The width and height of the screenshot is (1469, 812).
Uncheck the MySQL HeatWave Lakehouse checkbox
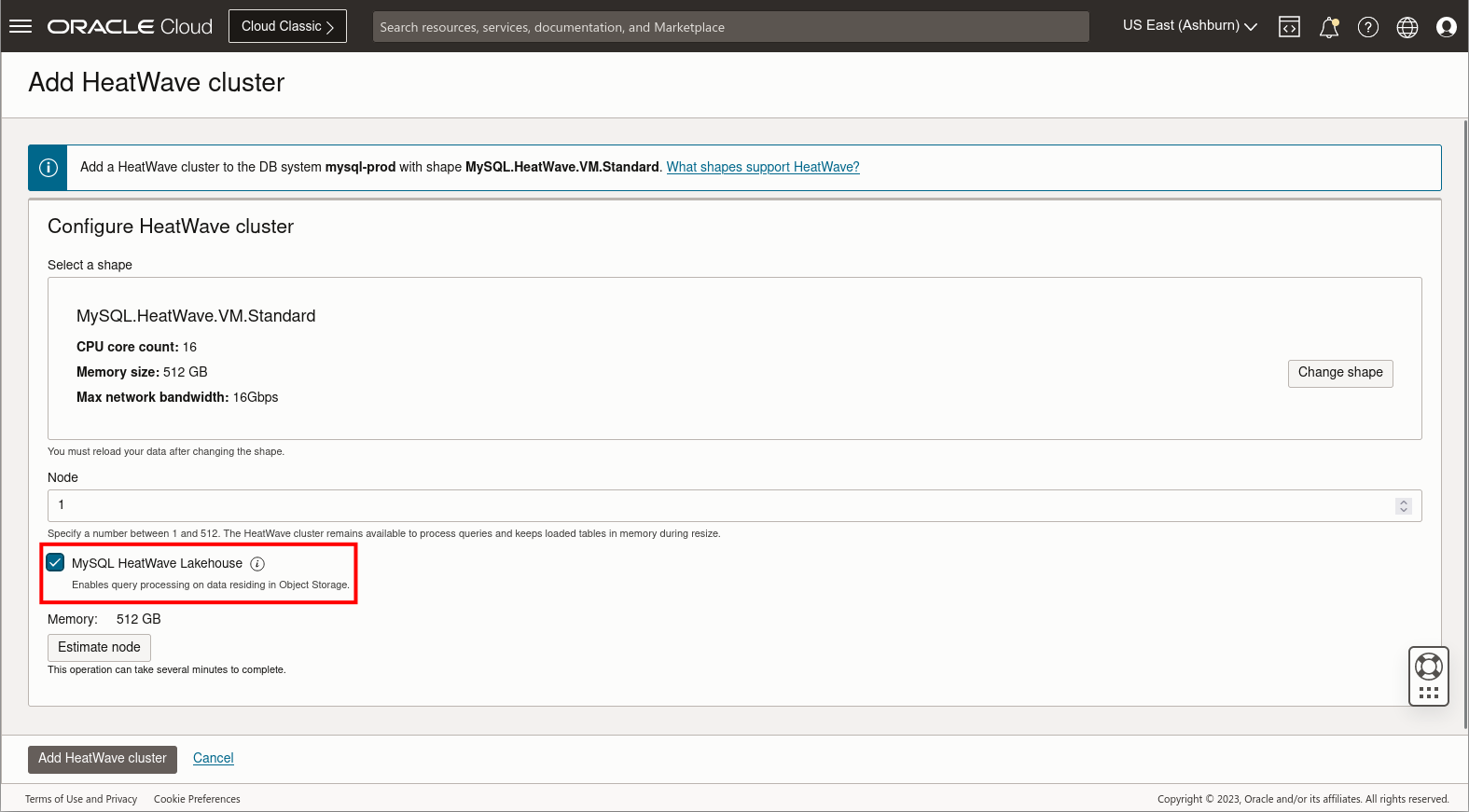click(55, 562)
